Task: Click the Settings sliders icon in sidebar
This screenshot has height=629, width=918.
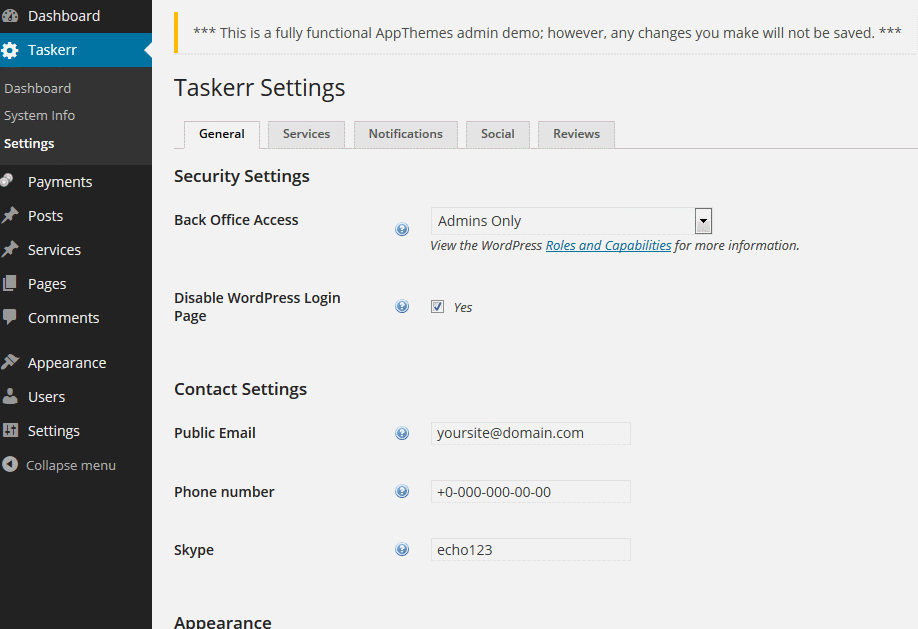Action: click(10, 430)
